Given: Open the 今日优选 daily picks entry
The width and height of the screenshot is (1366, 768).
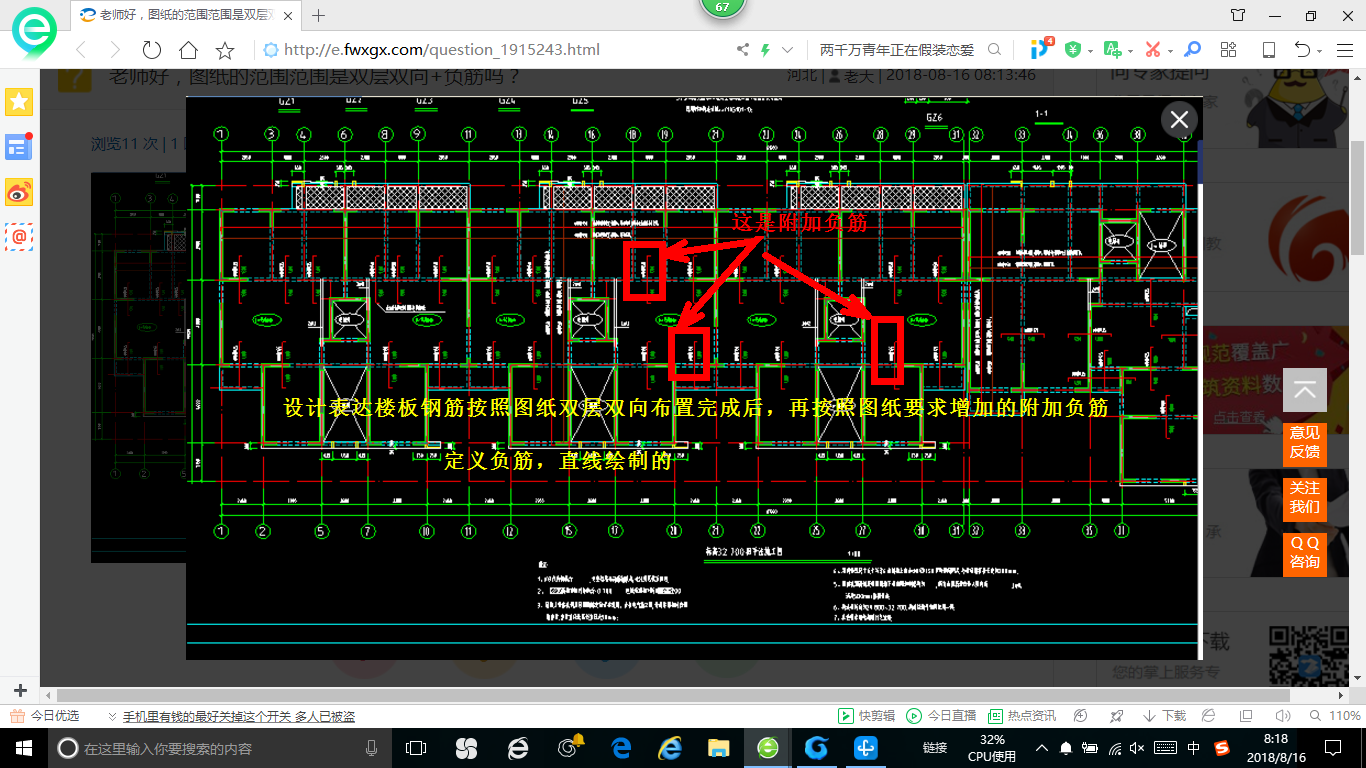Looking at the screenshot, I should point(45,716).
